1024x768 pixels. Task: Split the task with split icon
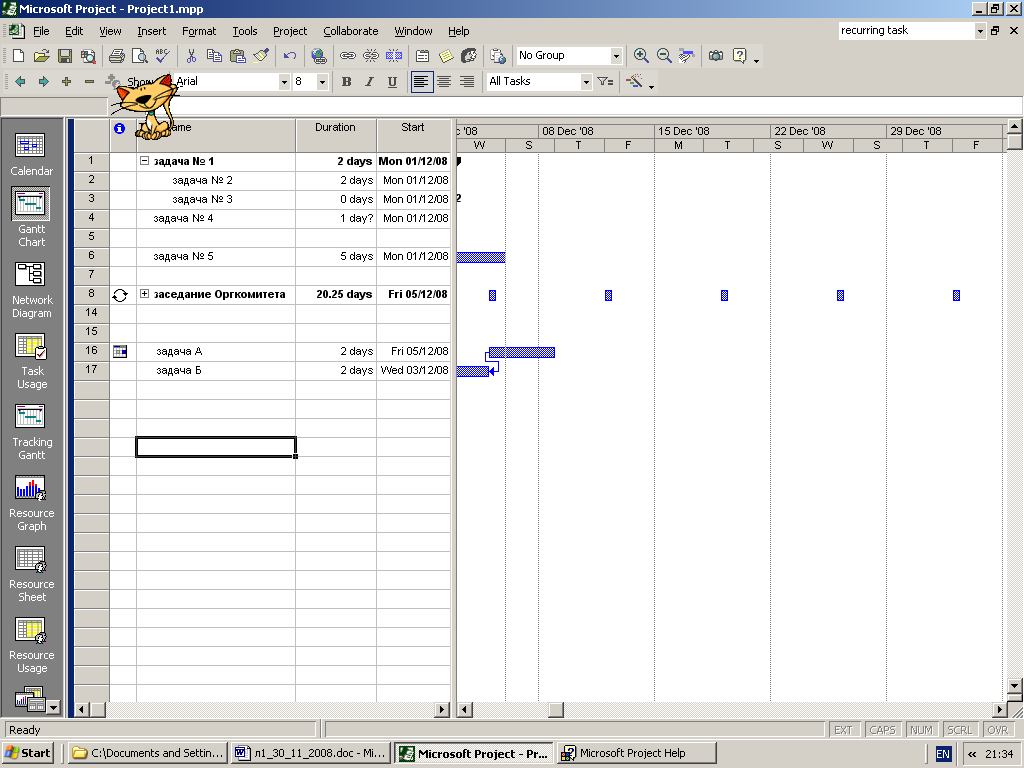(x=394, y=56)
